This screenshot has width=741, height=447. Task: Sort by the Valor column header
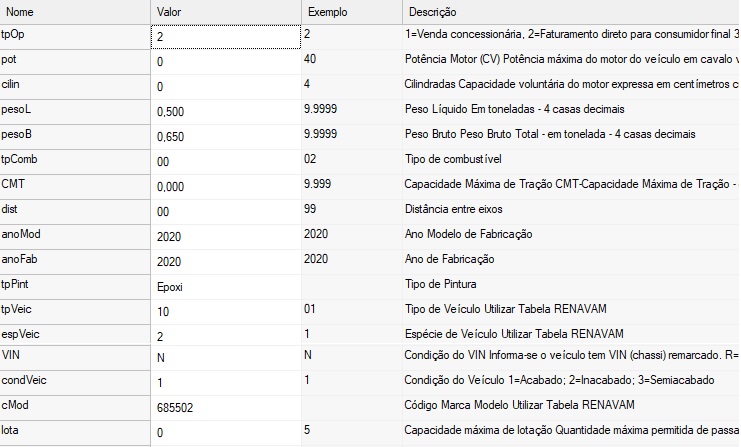coord(225,12)
